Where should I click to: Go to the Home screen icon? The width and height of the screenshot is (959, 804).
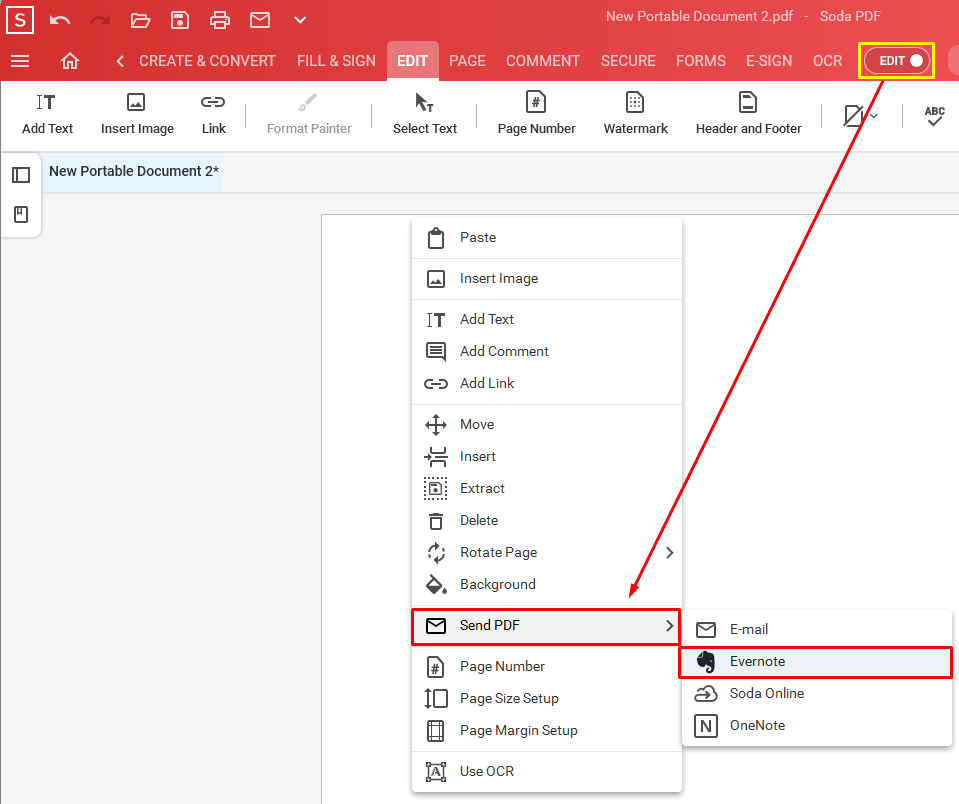[x=70, y=61]
